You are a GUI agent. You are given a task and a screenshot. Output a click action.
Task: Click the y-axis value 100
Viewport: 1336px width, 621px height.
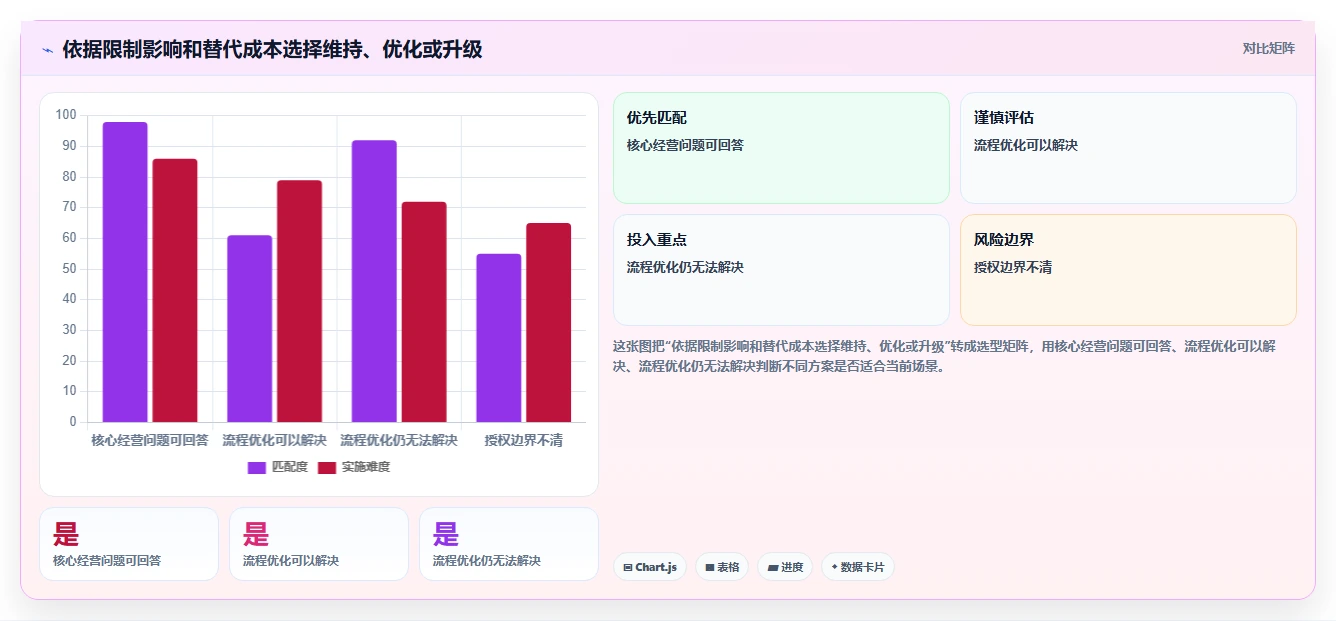click(66, 115)
